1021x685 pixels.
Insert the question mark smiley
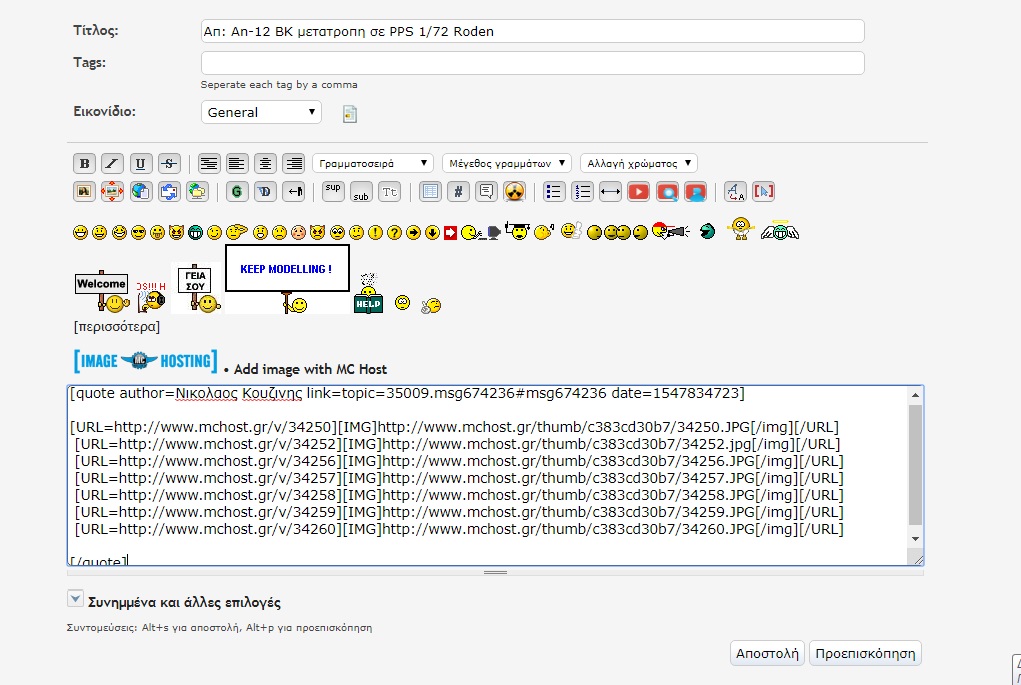coord(394,232)
